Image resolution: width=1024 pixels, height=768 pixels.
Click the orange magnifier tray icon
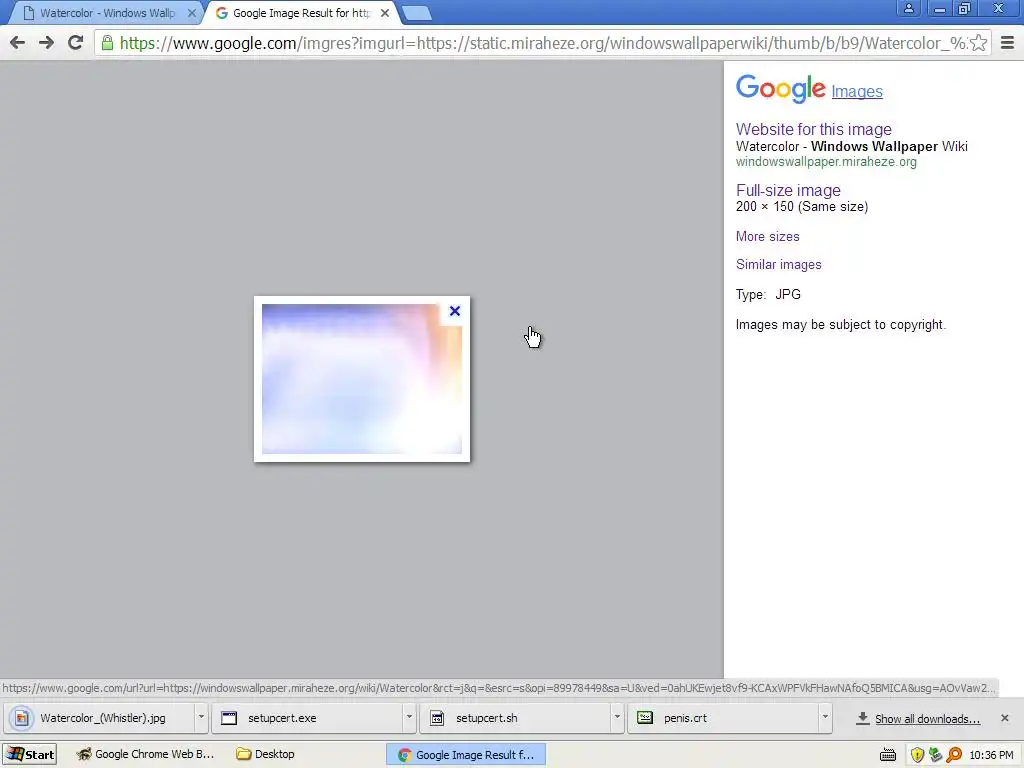953,756
